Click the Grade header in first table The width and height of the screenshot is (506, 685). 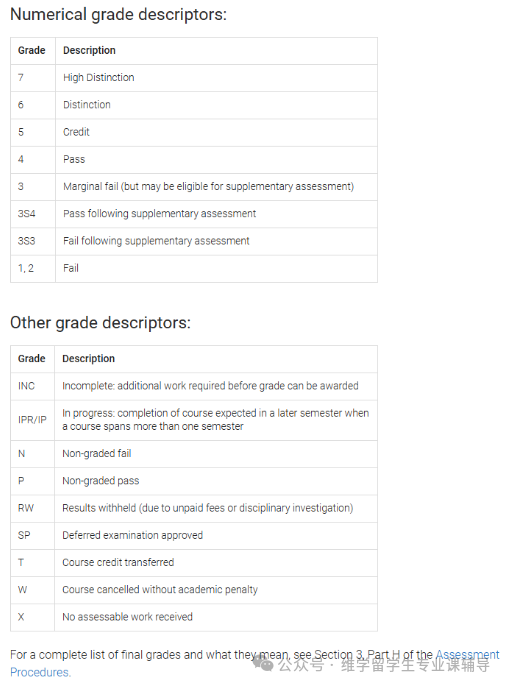(31, 50)
